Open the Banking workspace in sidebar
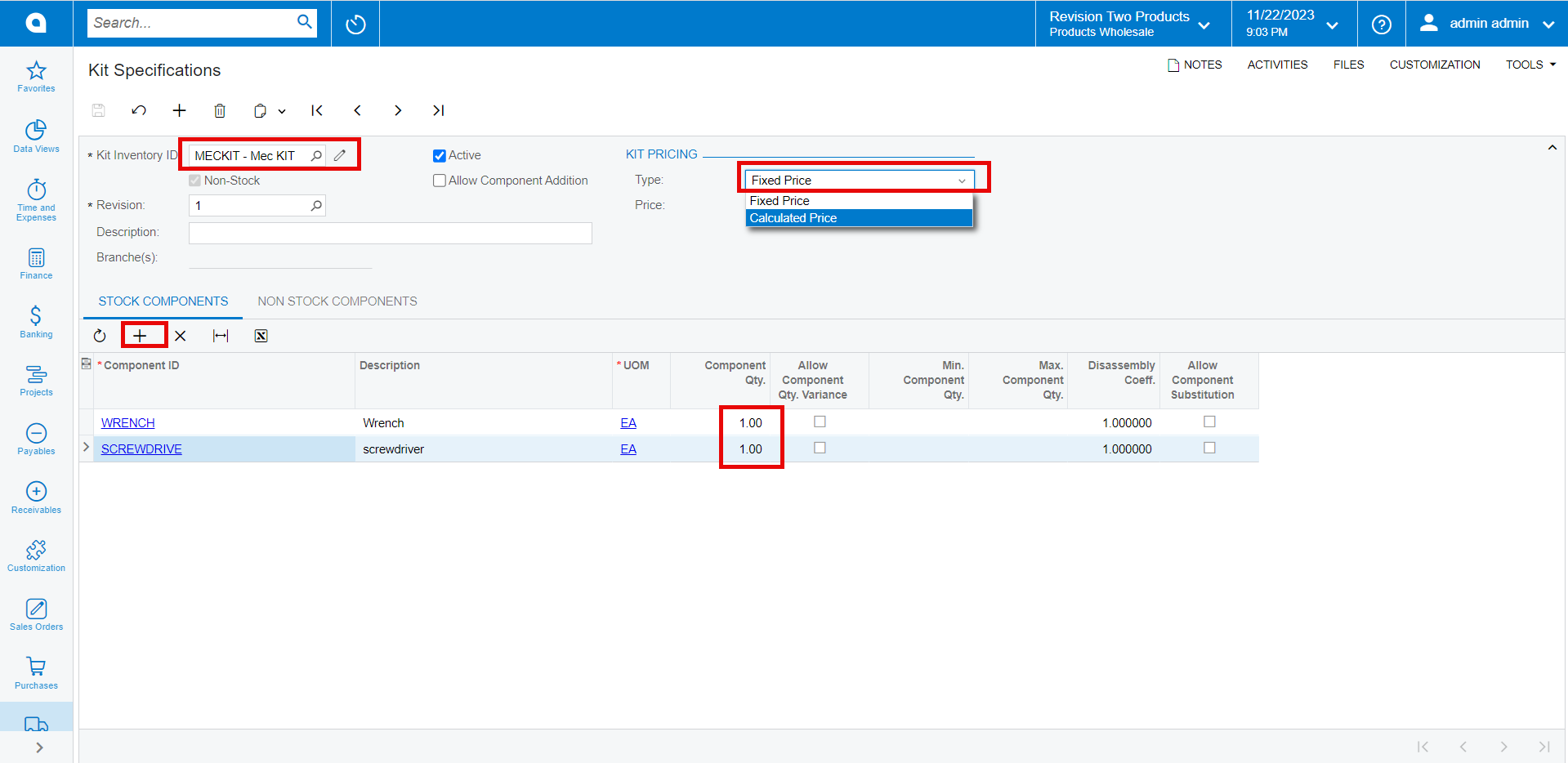1568x763 pixels. click(36, 322)
